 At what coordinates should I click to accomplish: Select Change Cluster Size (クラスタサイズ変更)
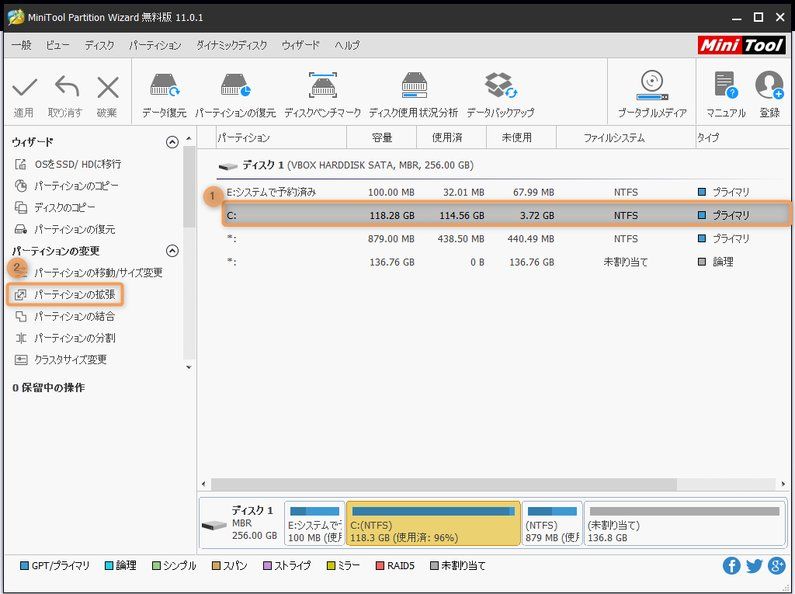click(x=61, y=360)
